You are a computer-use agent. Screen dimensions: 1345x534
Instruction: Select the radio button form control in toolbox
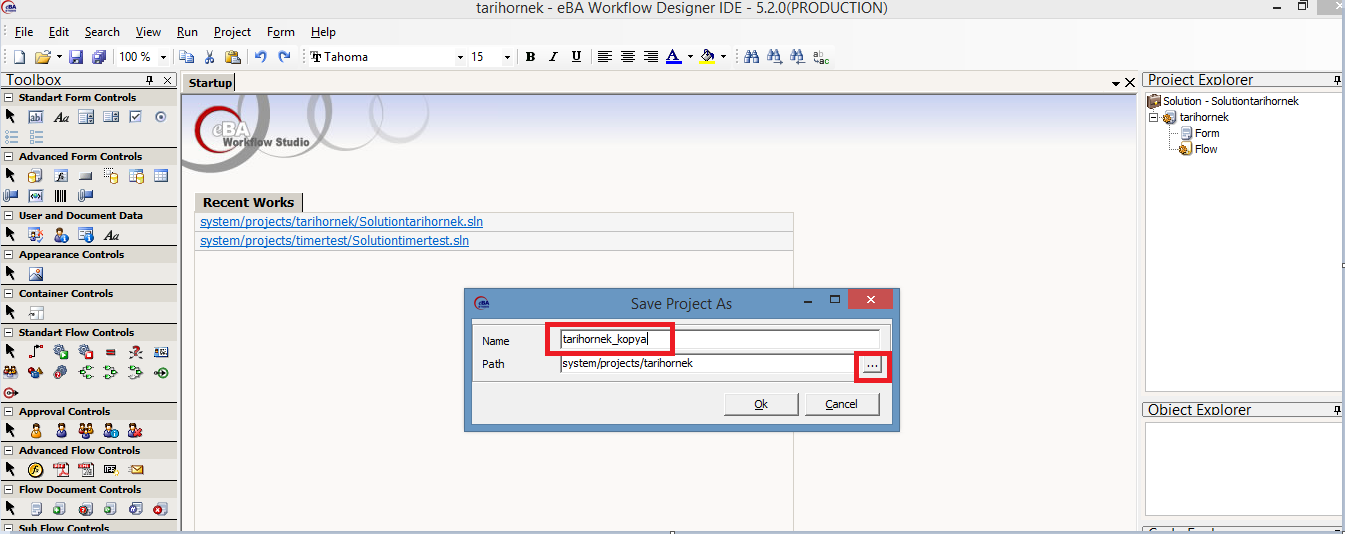pos(161,117)
